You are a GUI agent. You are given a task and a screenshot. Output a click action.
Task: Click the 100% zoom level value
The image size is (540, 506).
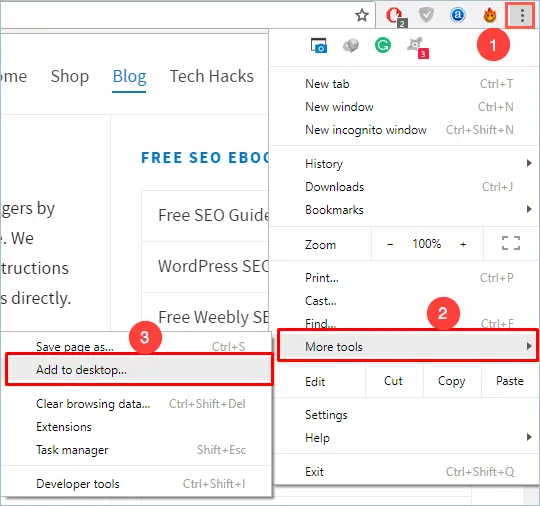427,244
